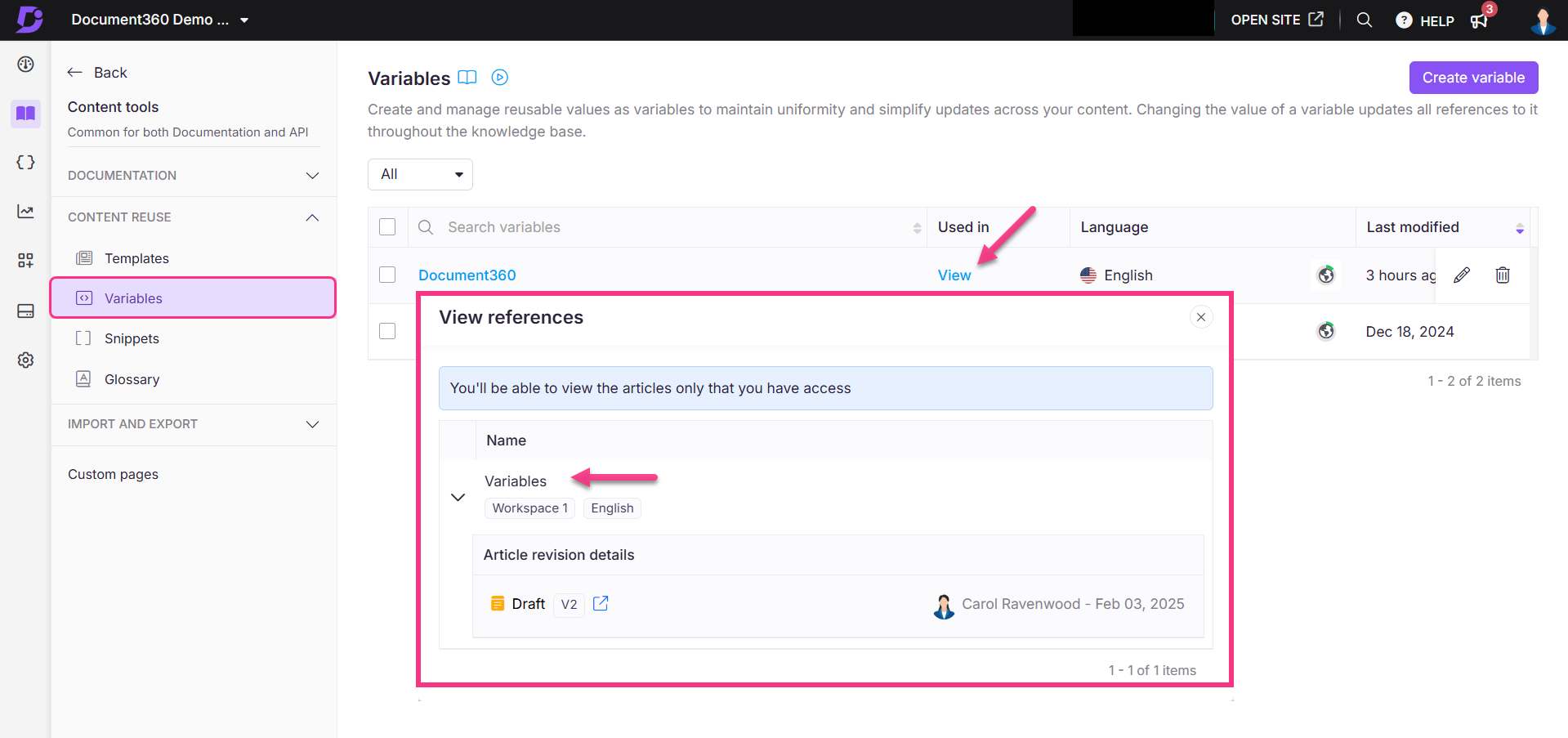
Task: Sort variables by name column arrows
Action: (x=918, y=228)
